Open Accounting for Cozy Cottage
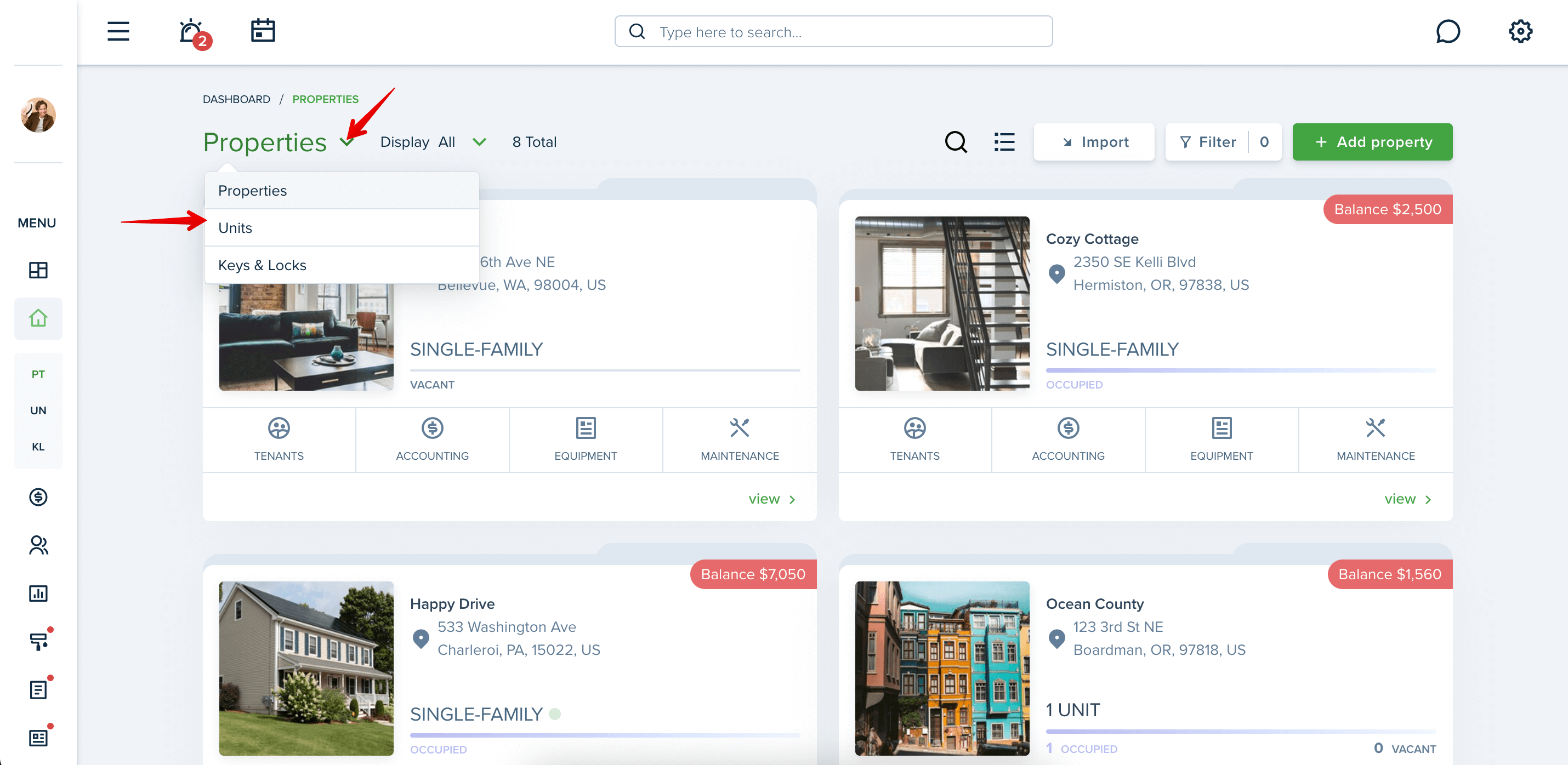1568x765 pixels. 1067,439
